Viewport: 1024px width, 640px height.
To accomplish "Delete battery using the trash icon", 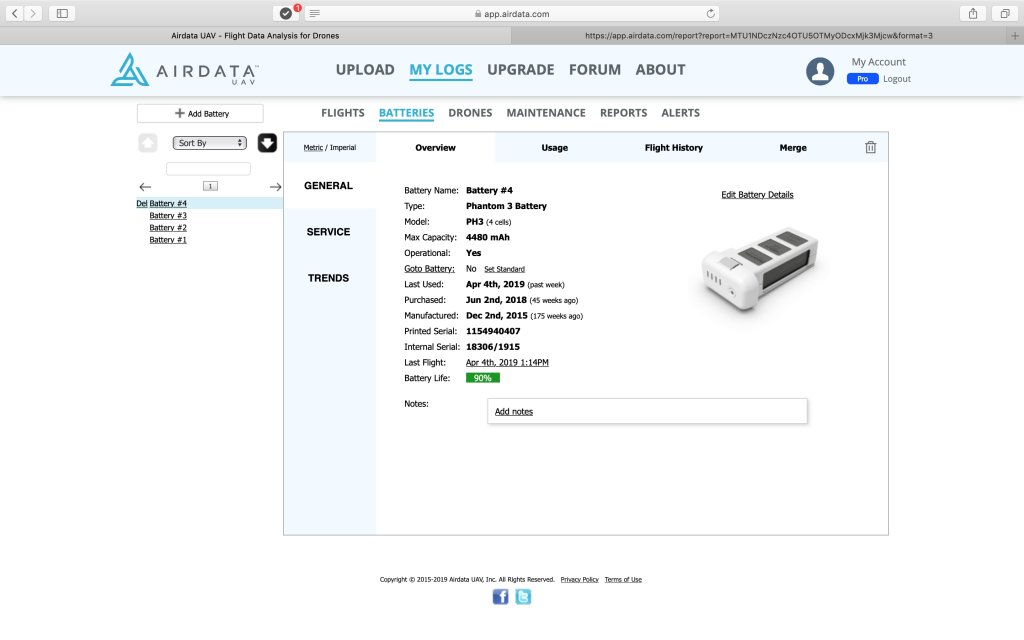I will (871, 148).
